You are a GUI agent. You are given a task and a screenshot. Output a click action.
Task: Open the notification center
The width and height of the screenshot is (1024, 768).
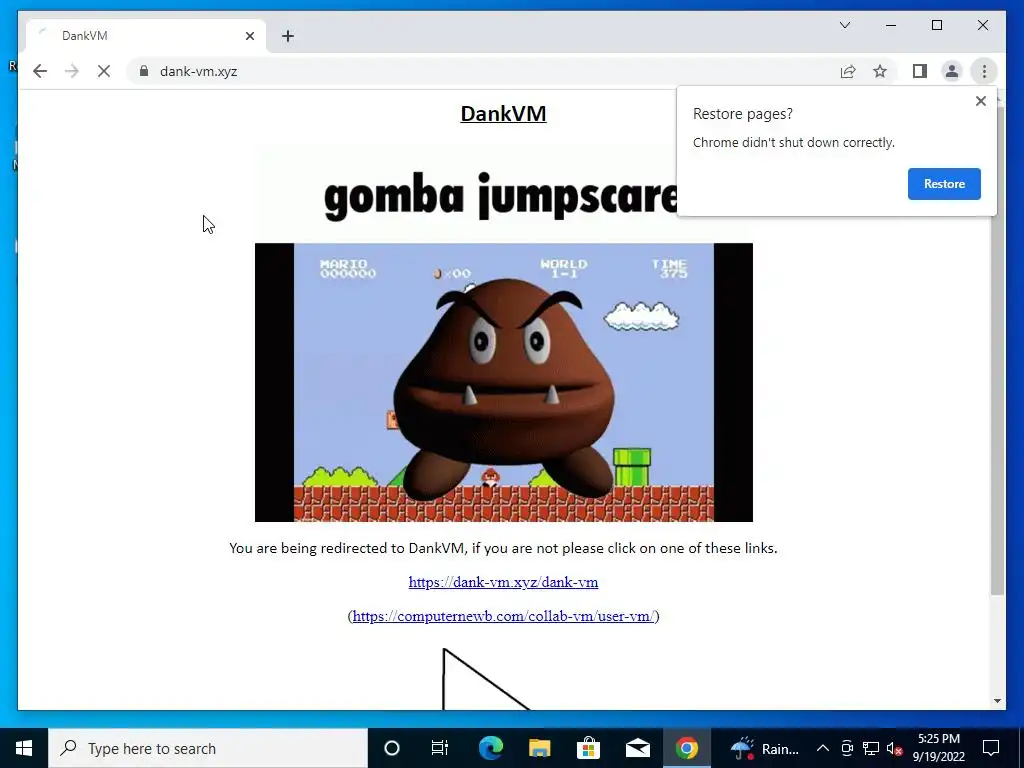(991, 748)
